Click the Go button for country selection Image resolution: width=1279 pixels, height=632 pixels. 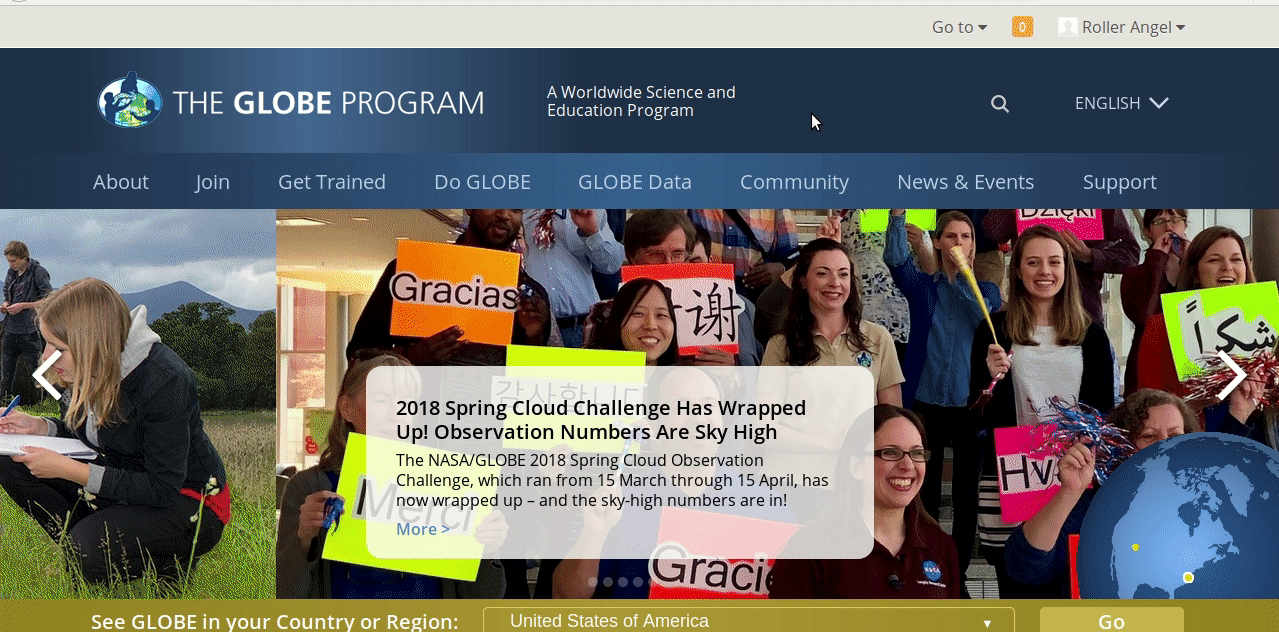point(1112,620)
